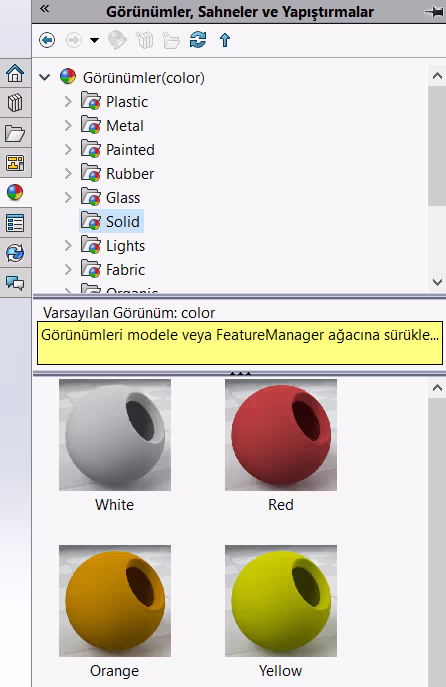Click the tree scrollbar down arrow
The height and width of the screenshot is (687, 446).
pos(437,282)
